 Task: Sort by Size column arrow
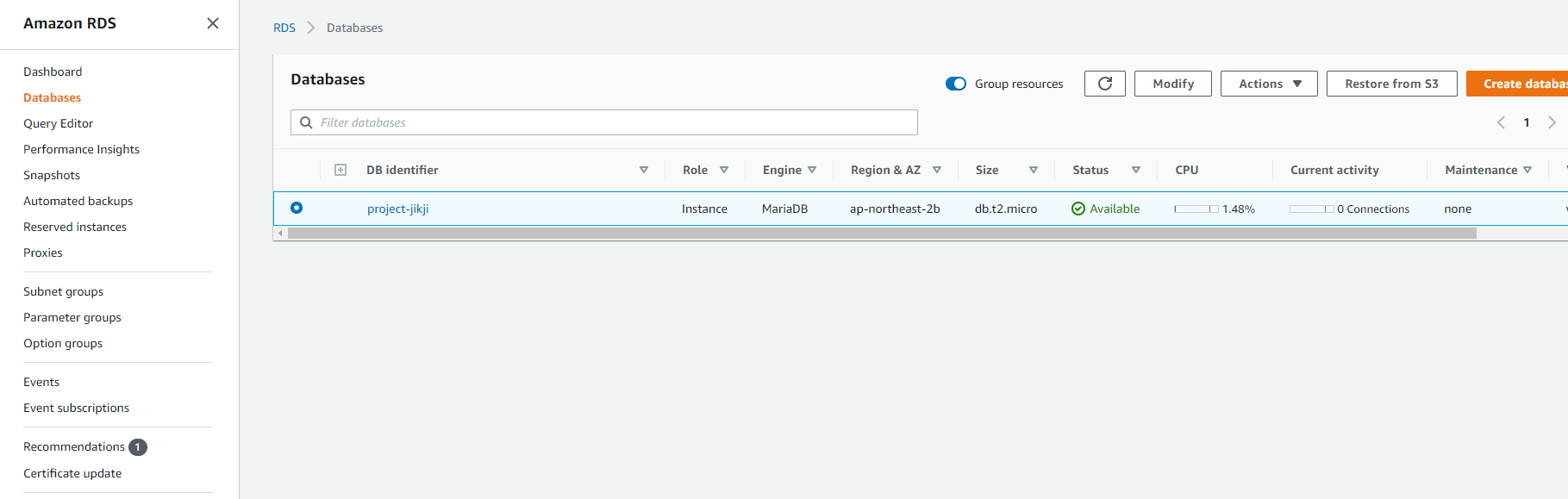(x=1034, y=170)
